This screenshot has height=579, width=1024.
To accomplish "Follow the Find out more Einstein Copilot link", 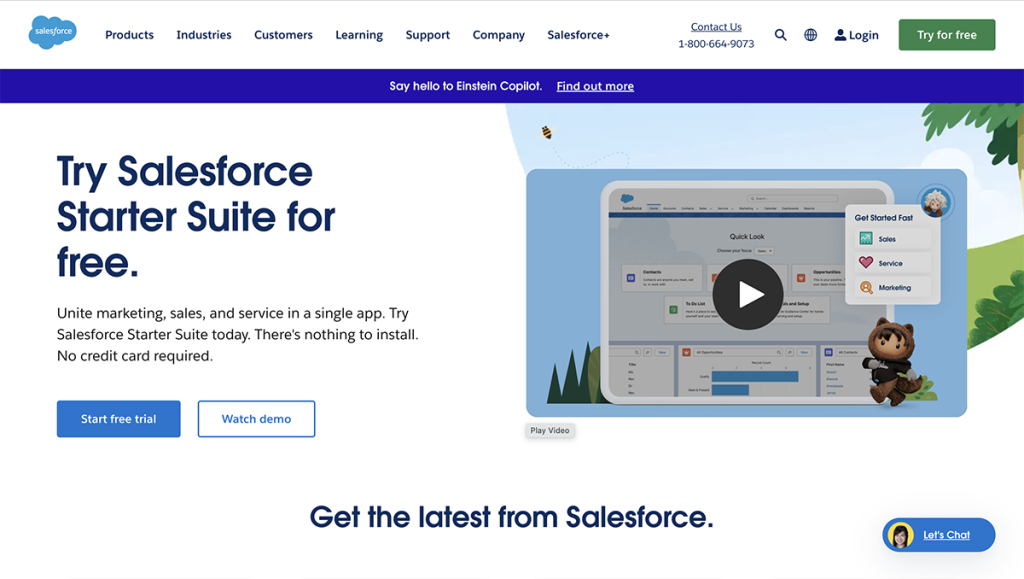I will pos(595,86).
